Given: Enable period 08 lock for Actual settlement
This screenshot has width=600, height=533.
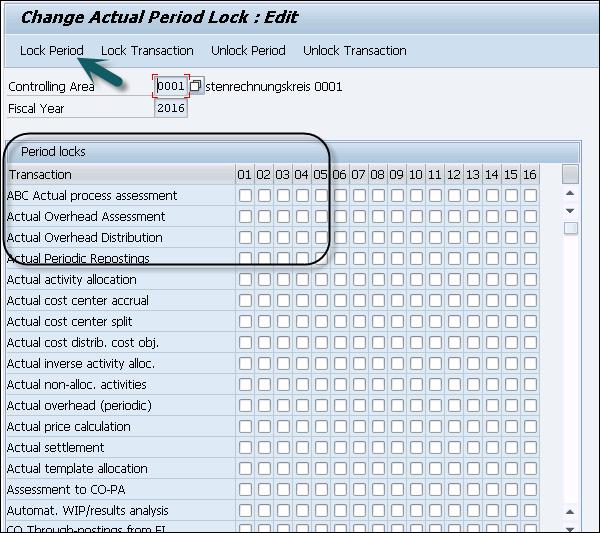Looking at the screenshot, I should [378, 447].
